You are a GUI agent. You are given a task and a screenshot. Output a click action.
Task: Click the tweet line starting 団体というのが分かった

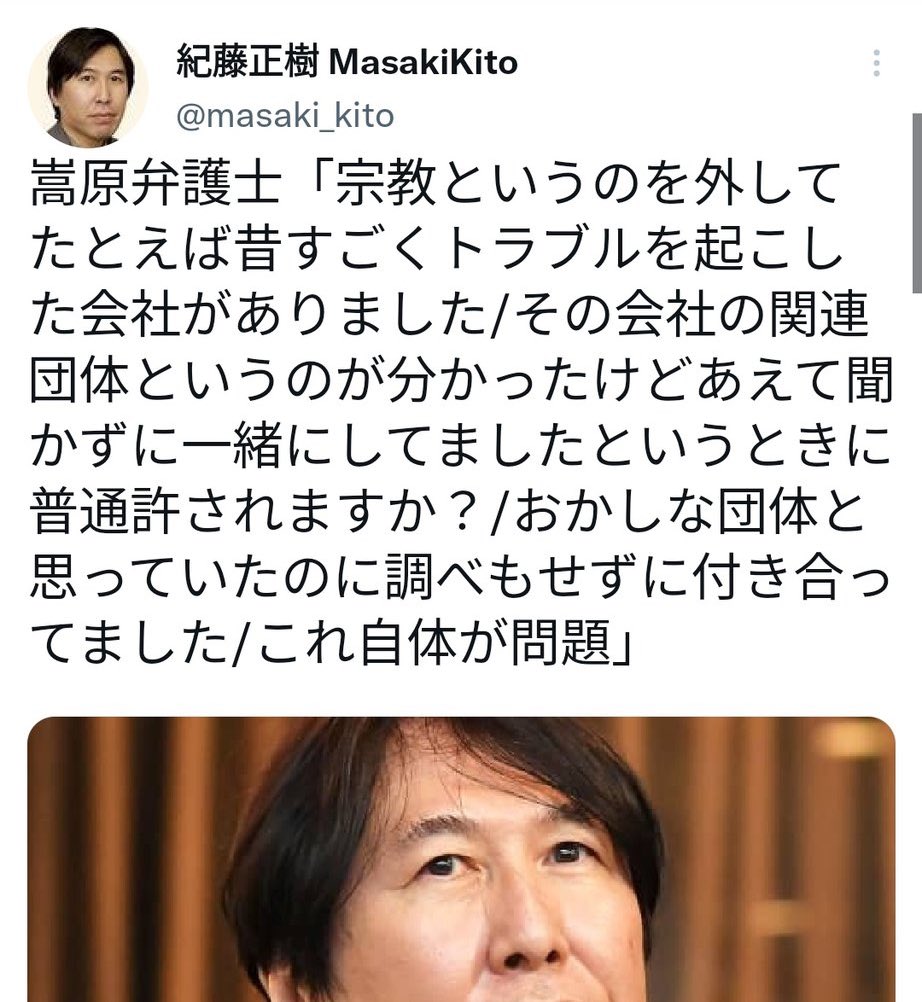(461, 380)
